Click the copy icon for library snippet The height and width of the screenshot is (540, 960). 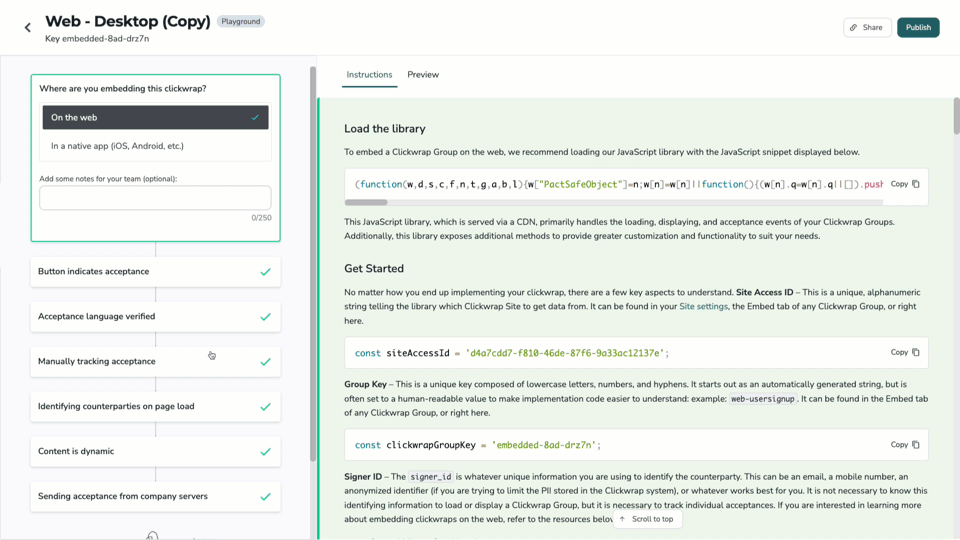[x=916, y=184]
